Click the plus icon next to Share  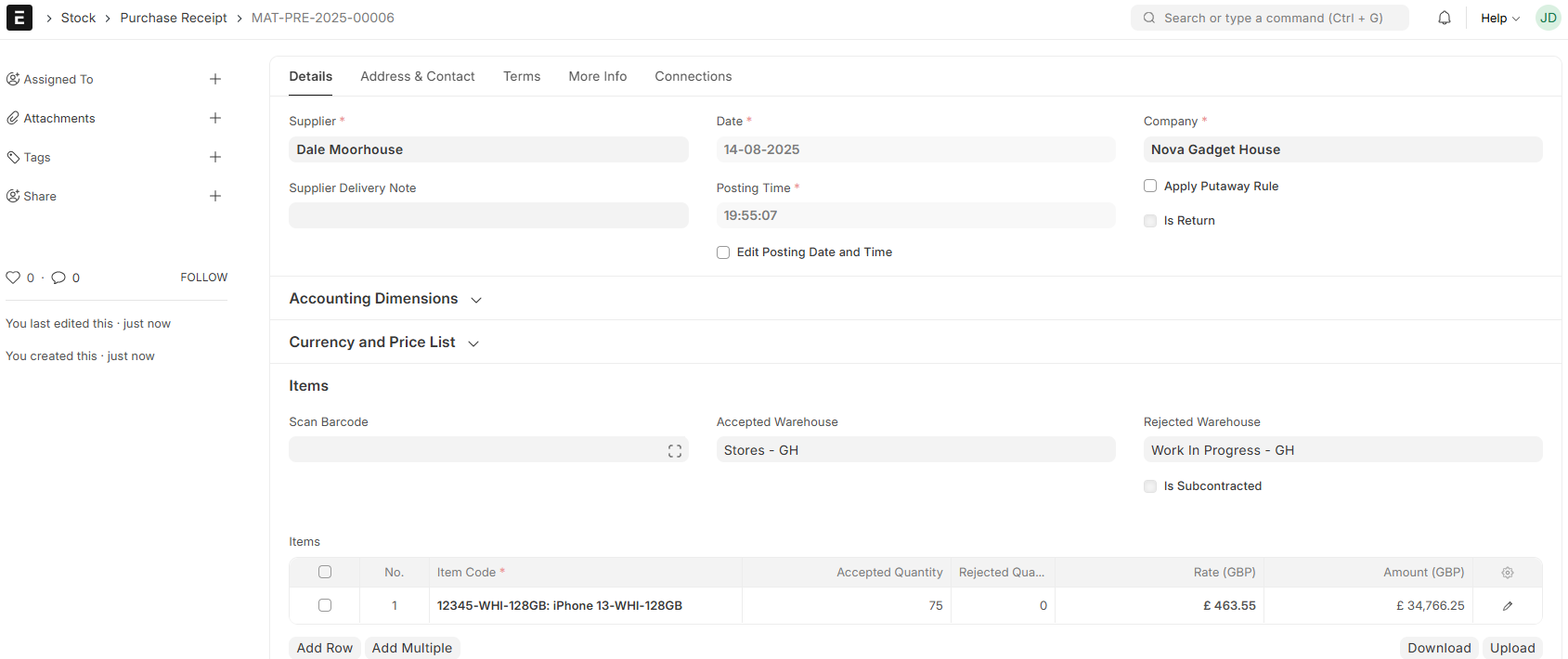(x=215, y=196)
